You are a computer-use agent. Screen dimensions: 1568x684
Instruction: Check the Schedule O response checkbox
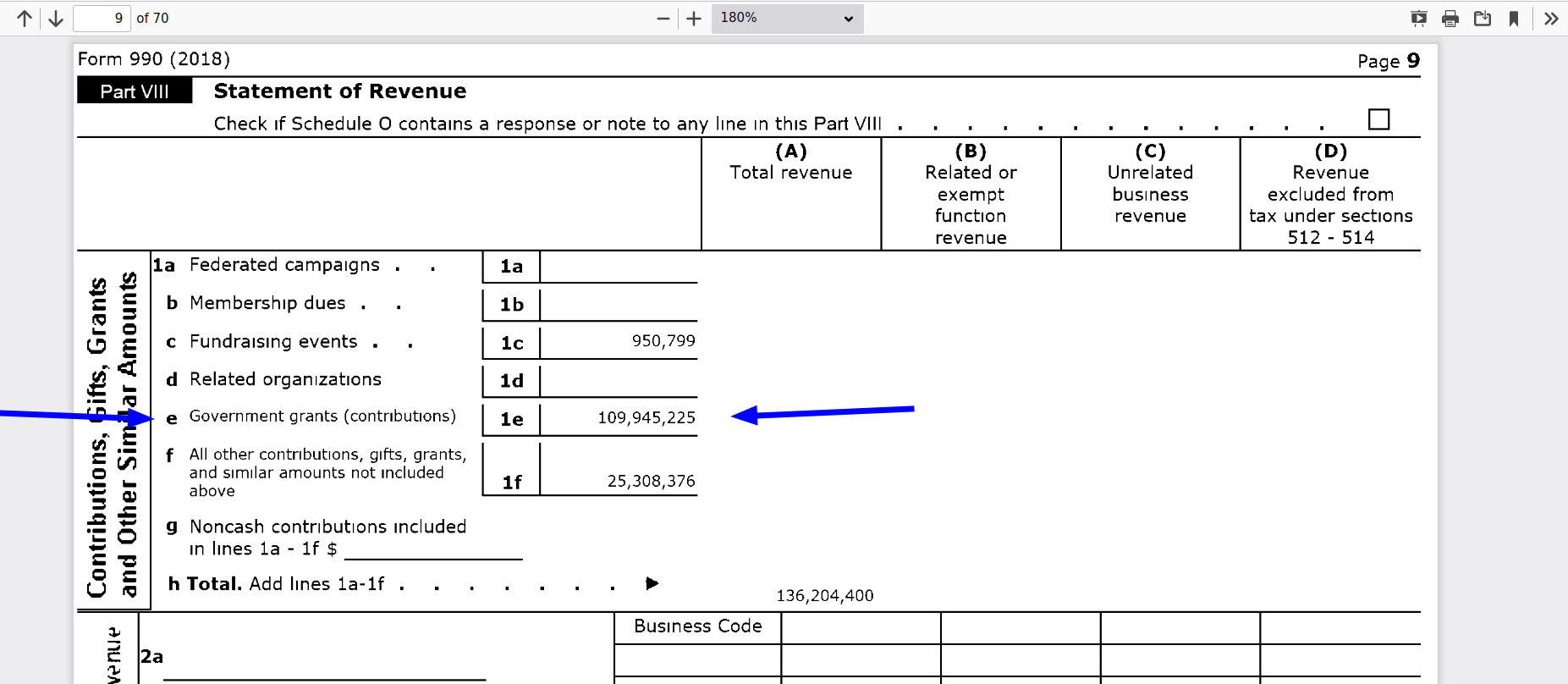(x=1378, y=119)
